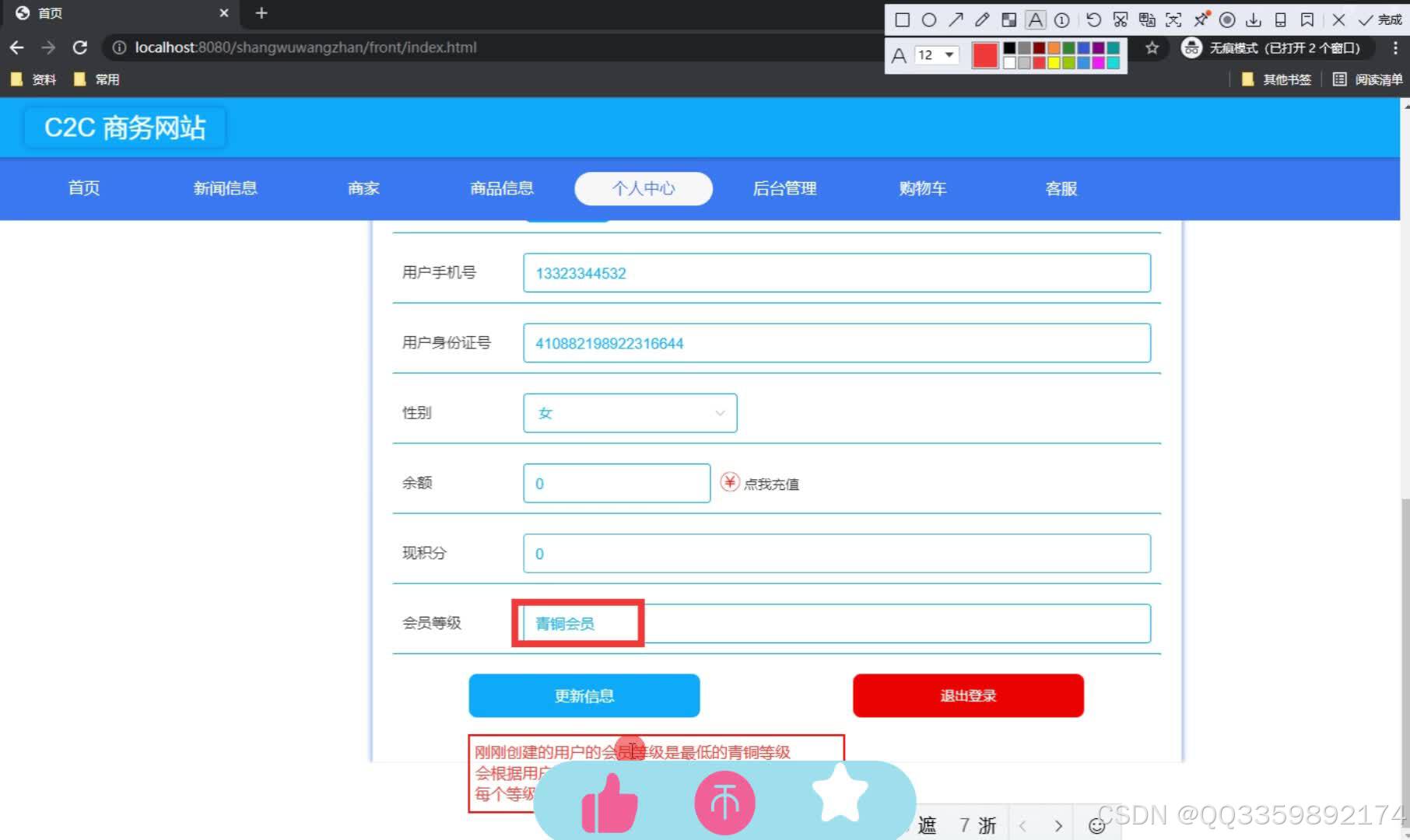
Task: Select the rectangle annotation tool
Action: [x=903, y=19]
